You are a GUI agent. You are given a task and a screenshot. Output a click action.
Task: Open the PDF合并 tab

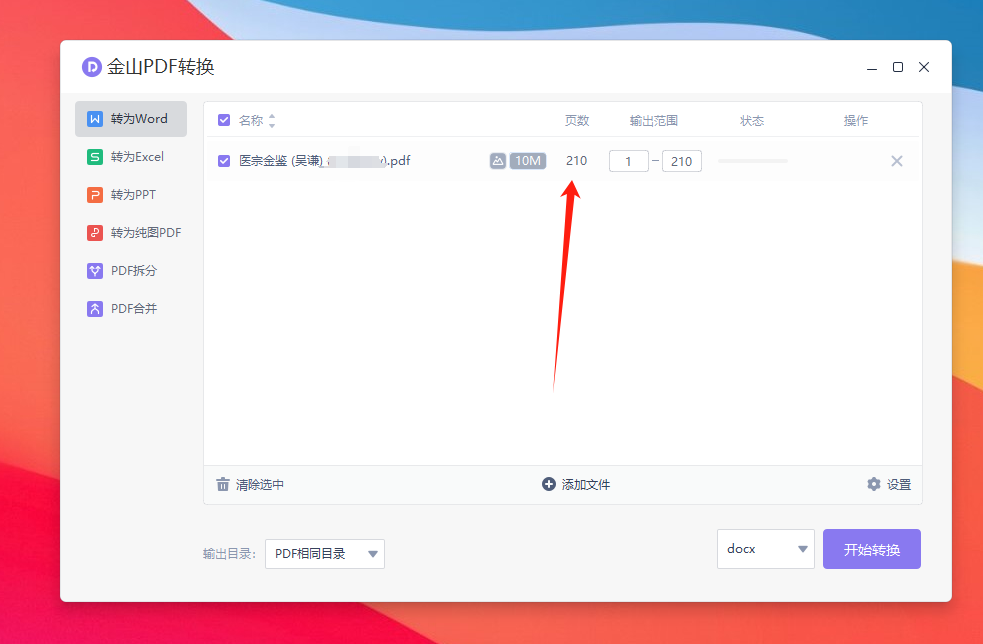tap(131, 309)
